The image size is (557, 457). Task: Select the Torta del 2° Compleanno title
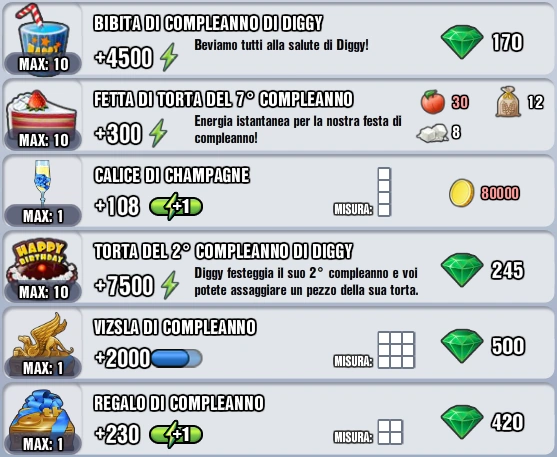click(223, 251)
